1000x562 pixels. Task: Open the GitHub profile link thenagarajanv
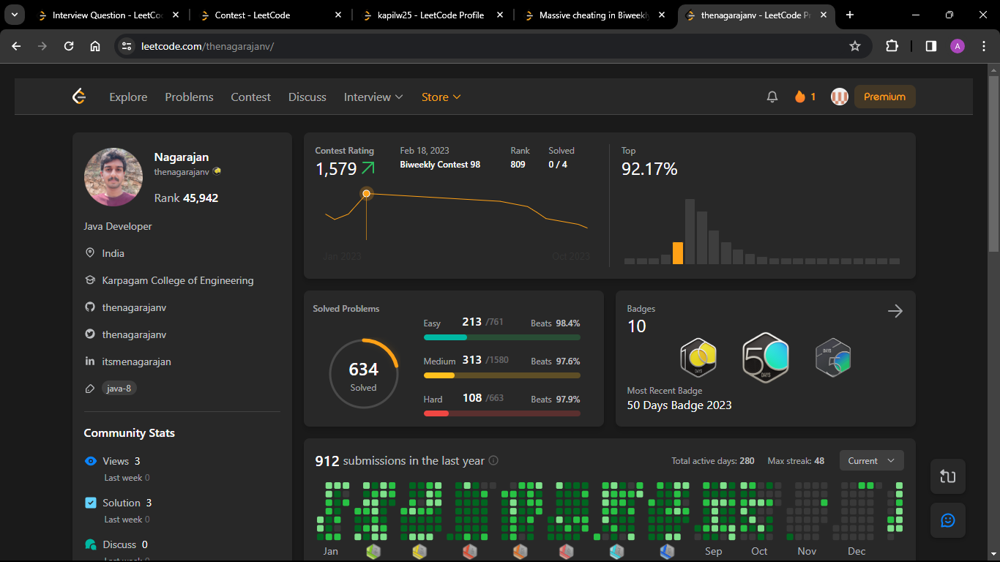(134, 308)
